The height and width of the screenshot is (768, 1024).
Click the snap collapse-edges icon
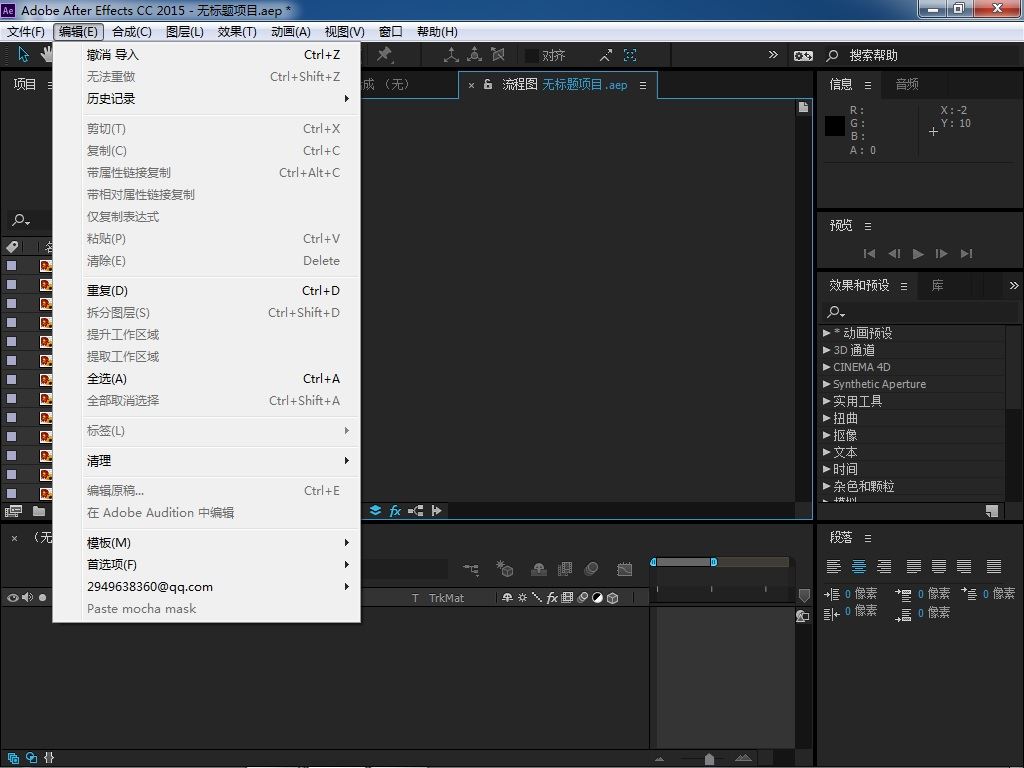tap(606, 56)
